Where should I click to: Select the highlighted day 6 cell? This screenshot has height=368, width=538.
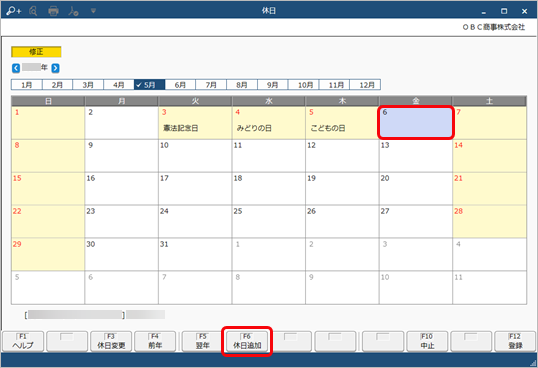416,123
